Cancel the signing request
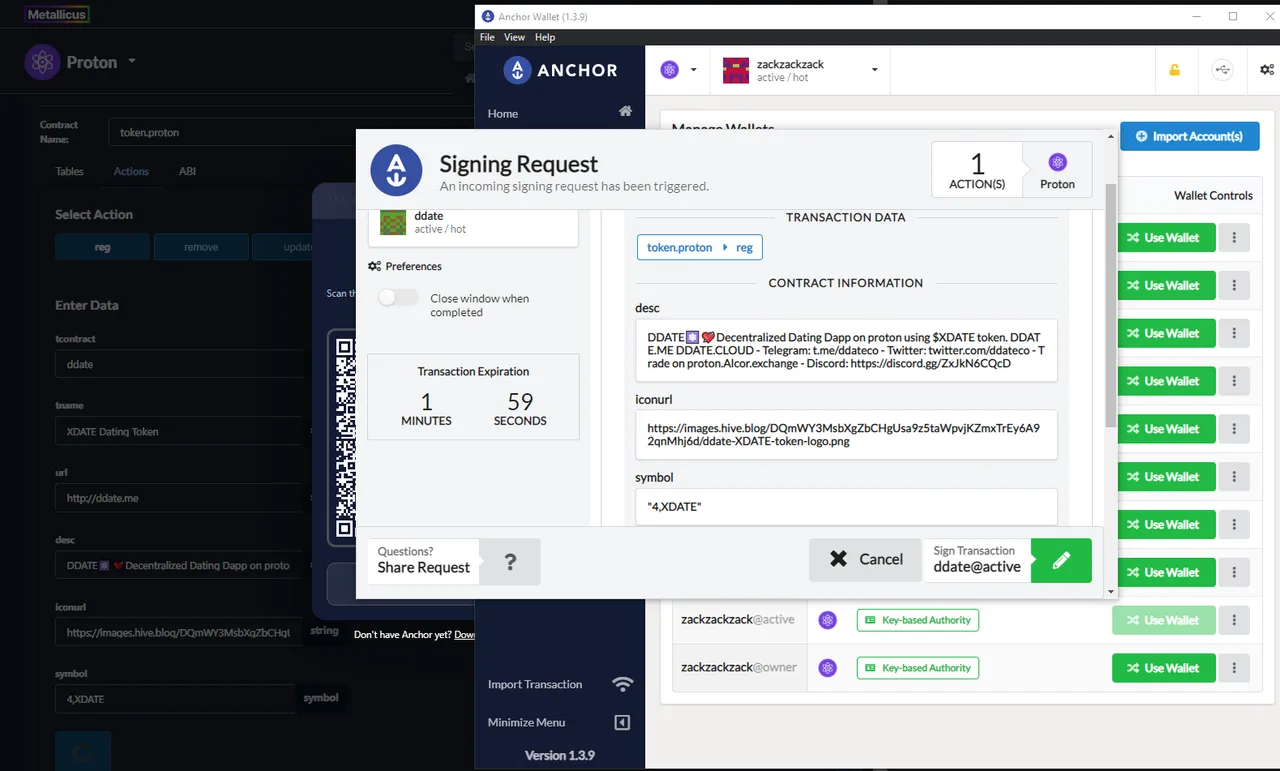The image size is (1280, 771). pyautogui.click(x=865, y=560)
